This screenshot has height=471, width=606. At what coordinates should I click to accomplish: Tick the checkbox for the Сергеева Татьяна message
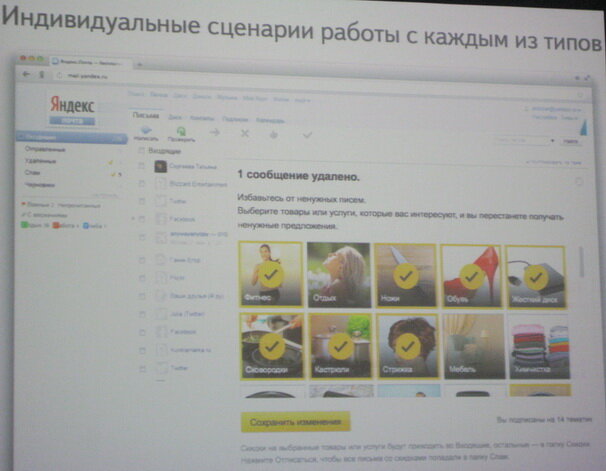coord(141,166)
